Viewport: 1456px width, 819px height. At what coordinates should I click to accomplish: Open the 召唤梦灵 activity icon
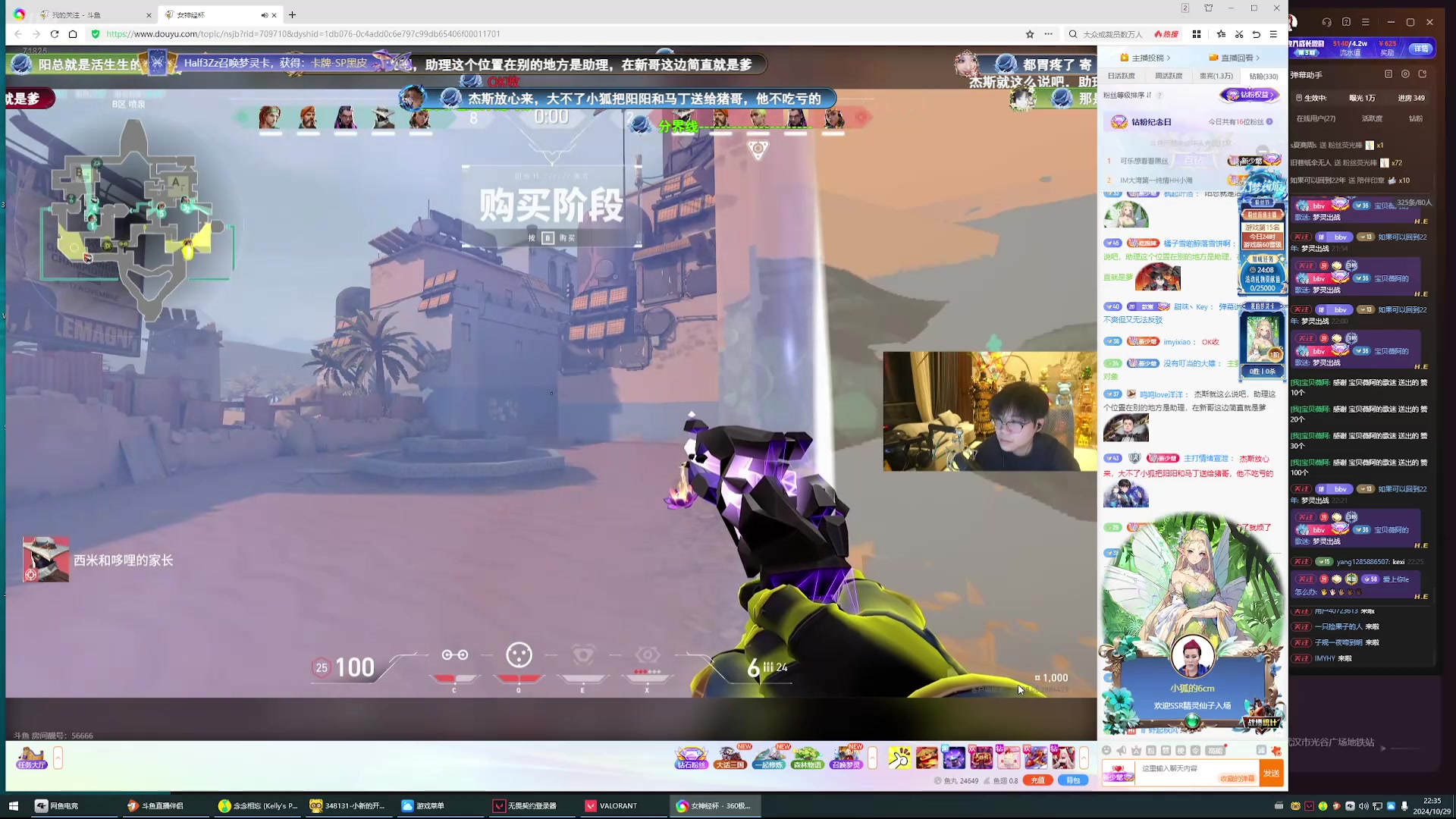846,758
